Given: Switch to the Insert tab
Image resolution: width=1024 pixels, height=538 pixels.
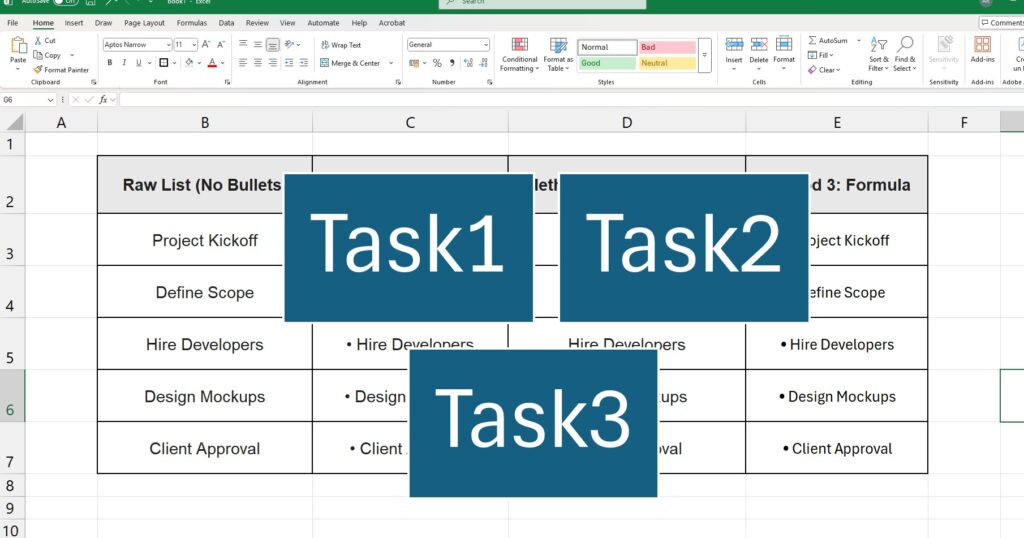Looking at the screenshot, I should coord(74,23).
